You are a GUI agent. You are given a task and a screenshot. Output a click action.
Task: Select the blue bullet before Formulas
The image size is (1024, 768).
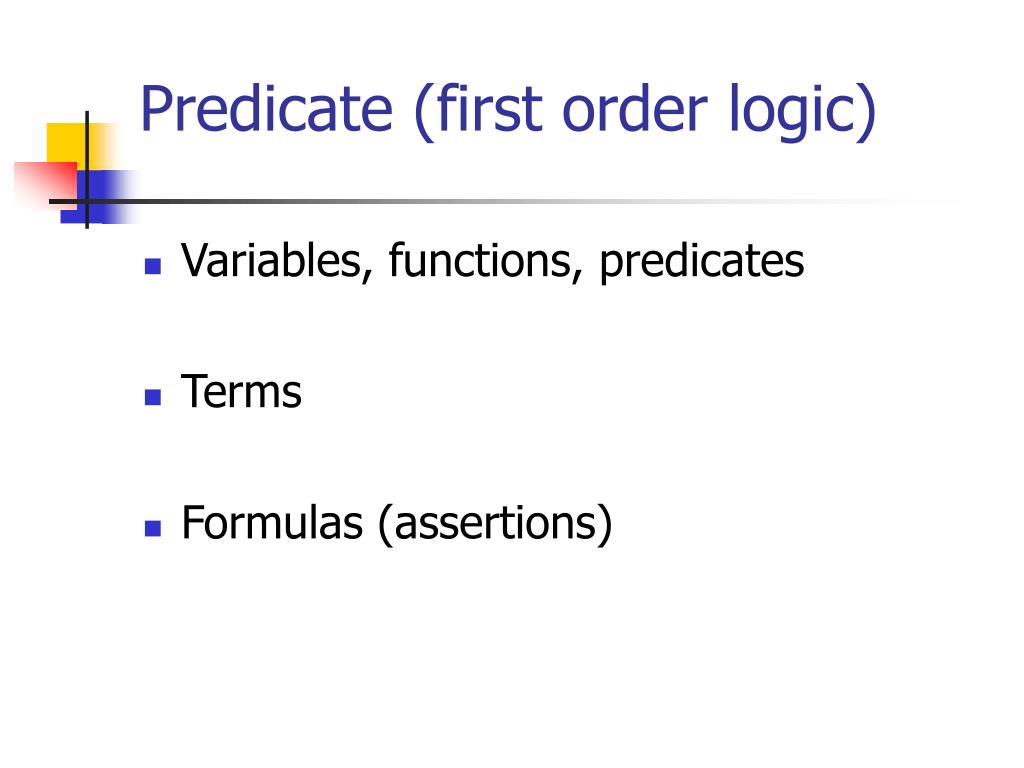point(153,528)
